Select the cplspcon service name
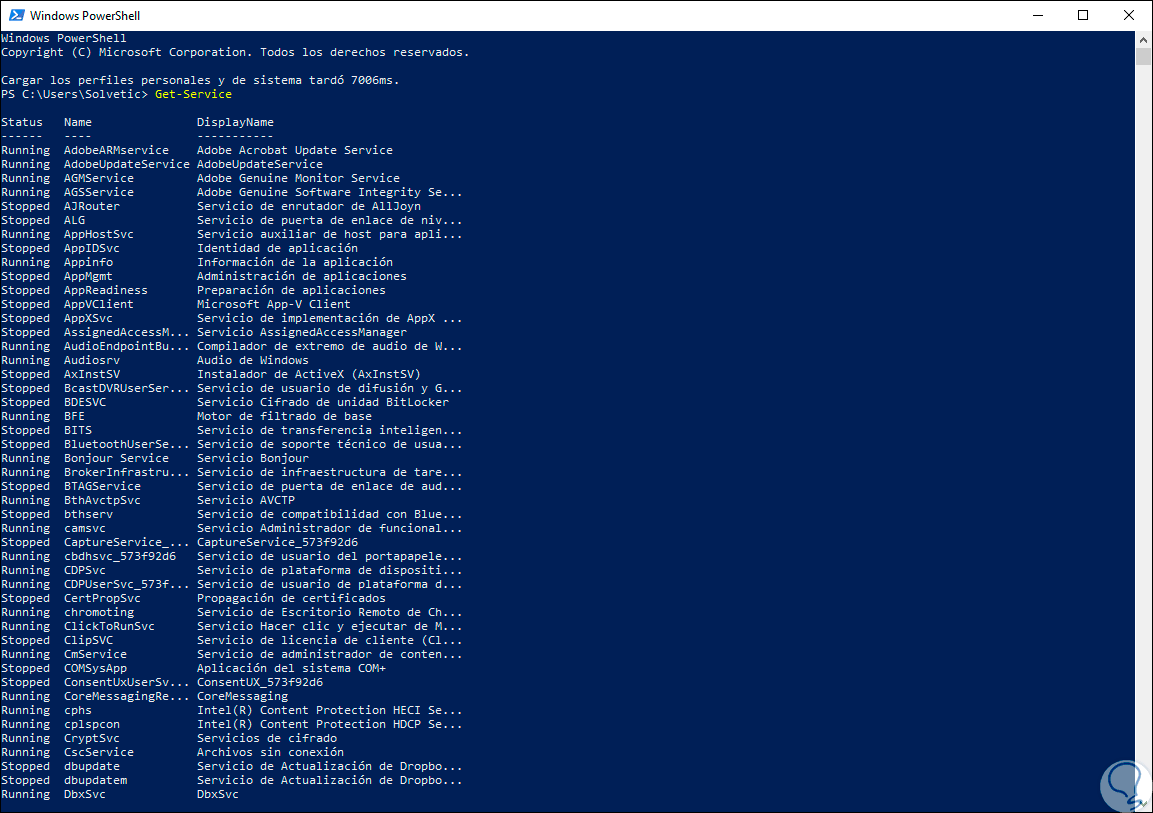The image size is (1153, 813). pos(92,724)
